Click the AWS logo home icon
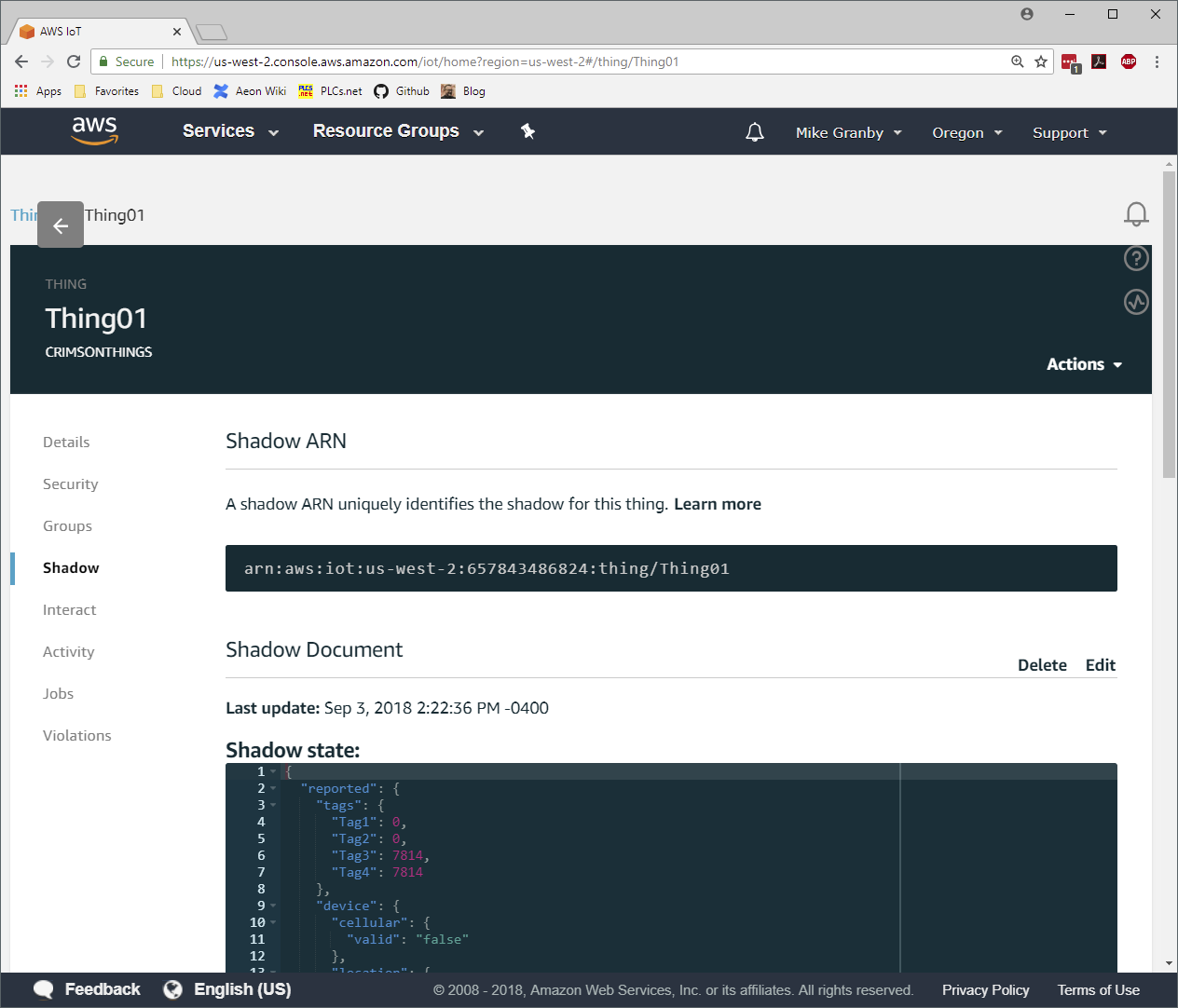1178x1008 pixels. (x=95, y=130)
